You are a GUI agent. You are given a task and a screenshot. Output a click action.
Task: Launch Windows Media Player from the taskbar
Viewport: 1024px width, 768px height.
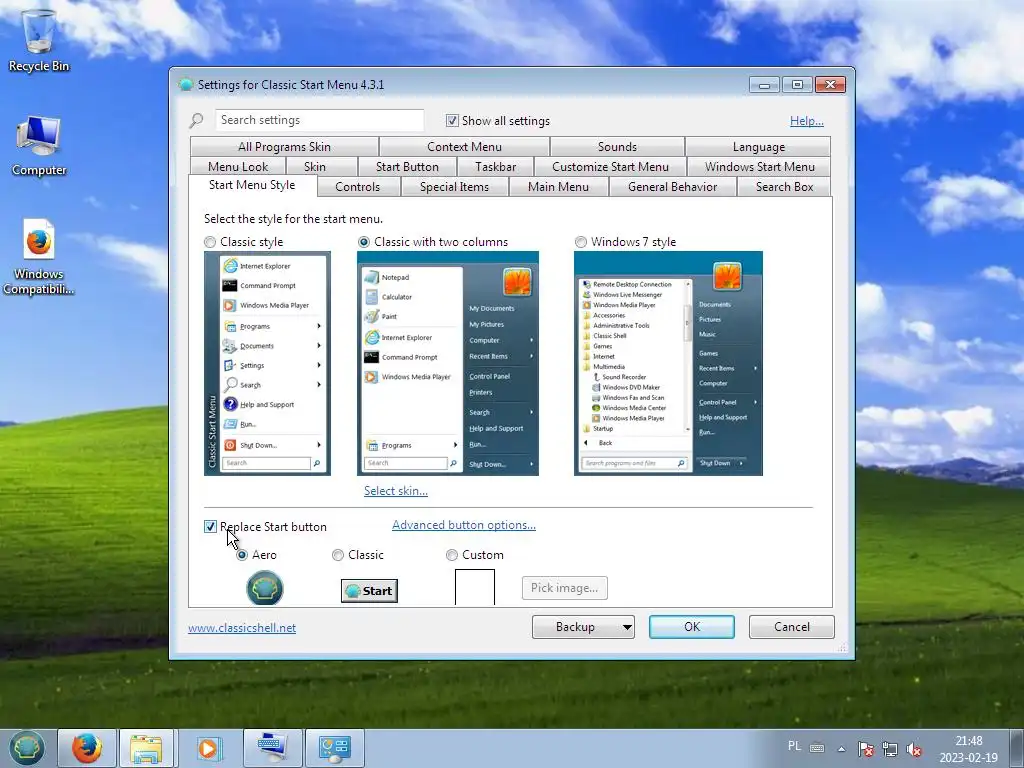point(208,748)
